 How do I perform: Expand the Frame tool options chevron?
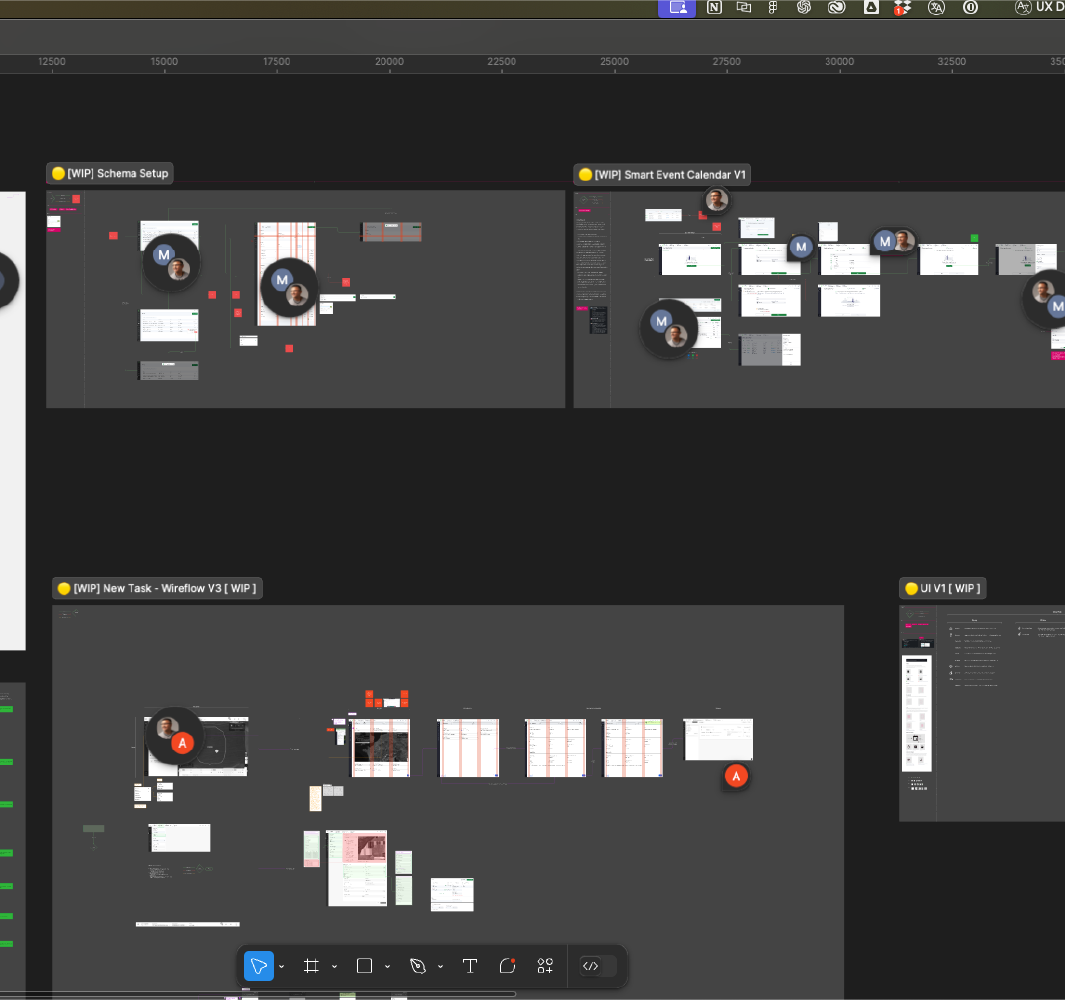[x=334, y=967]
